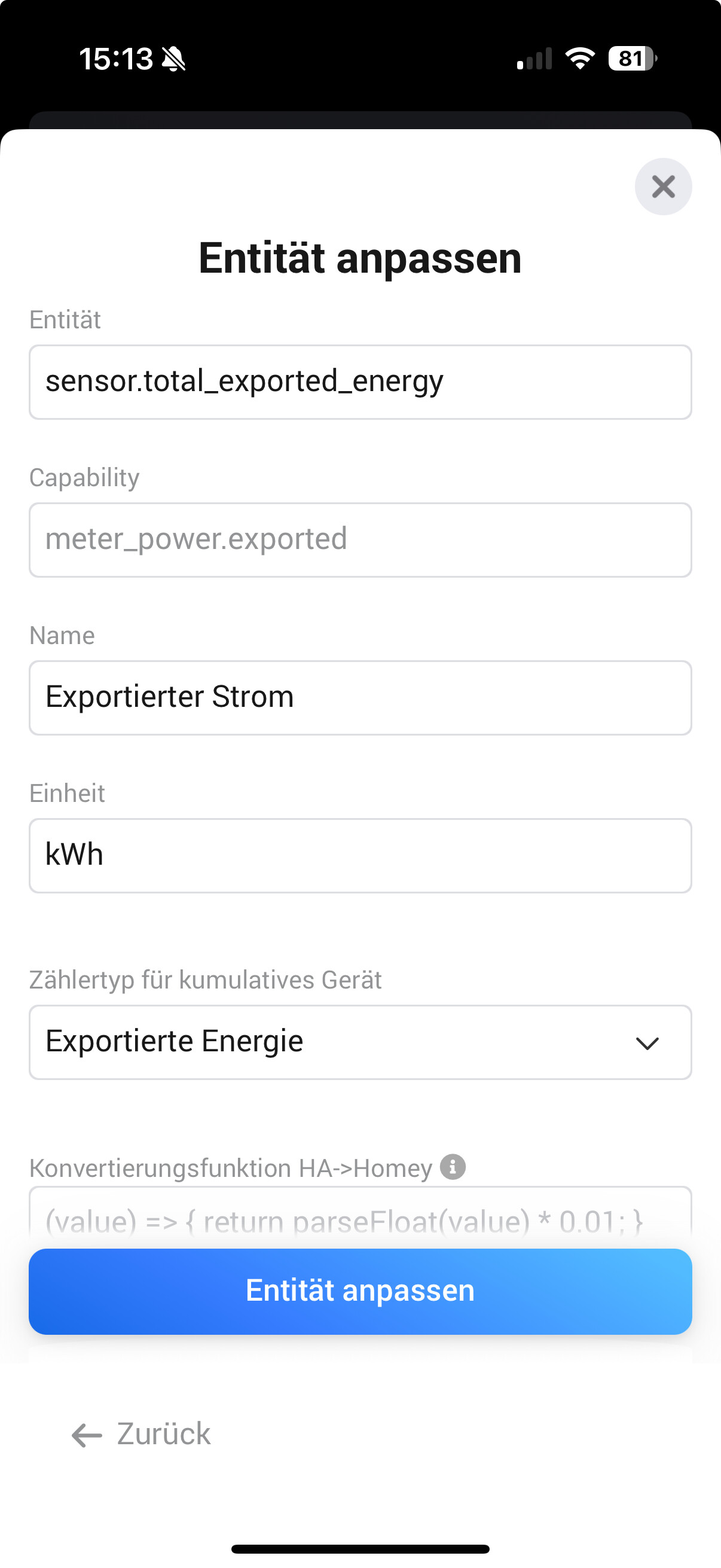Tap the silent mode bell icon
This screenshot has width=721, height=1568.
tap(174, 60)
